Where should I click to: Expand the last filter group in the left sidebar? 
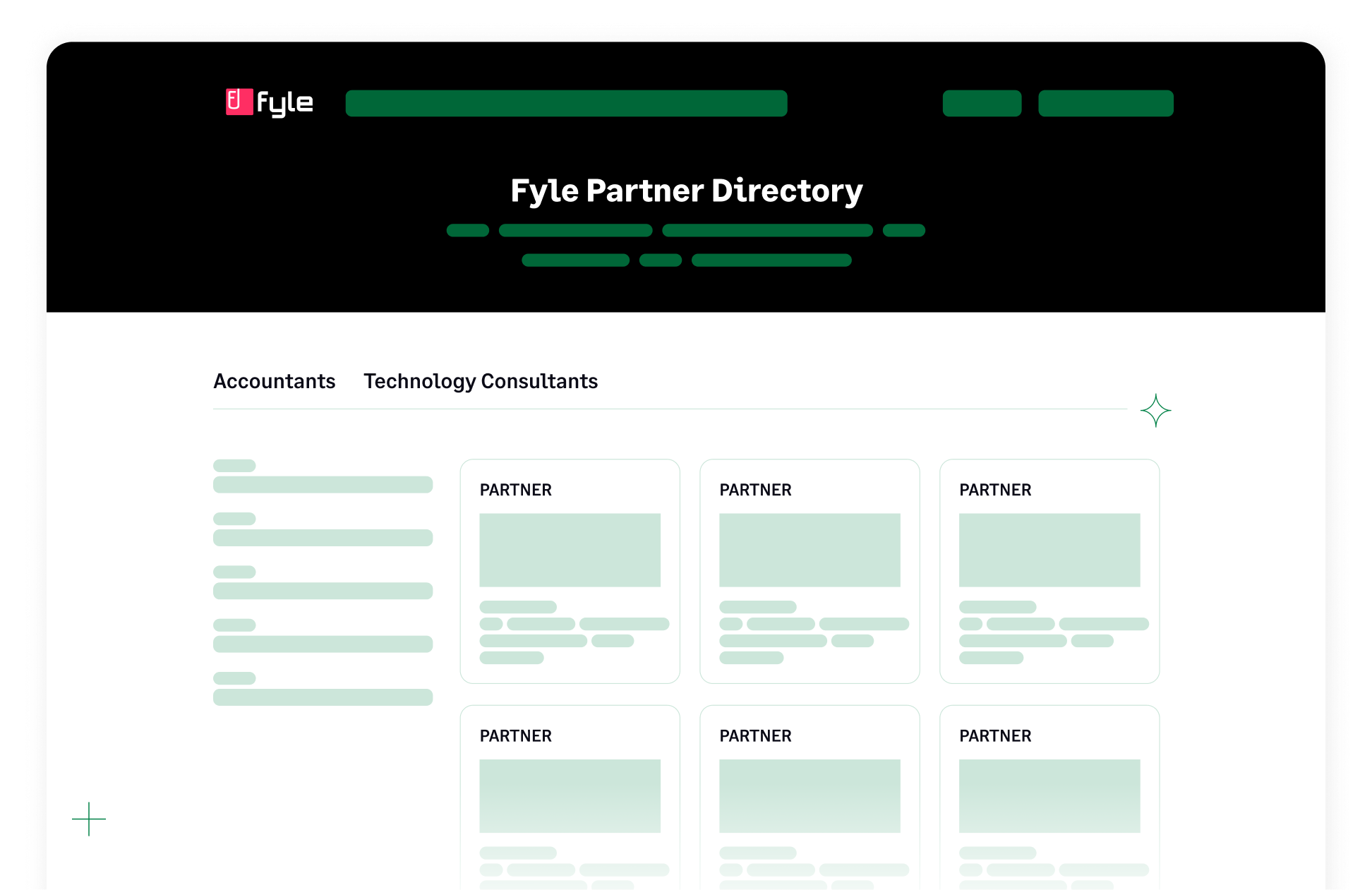(234, 678)
